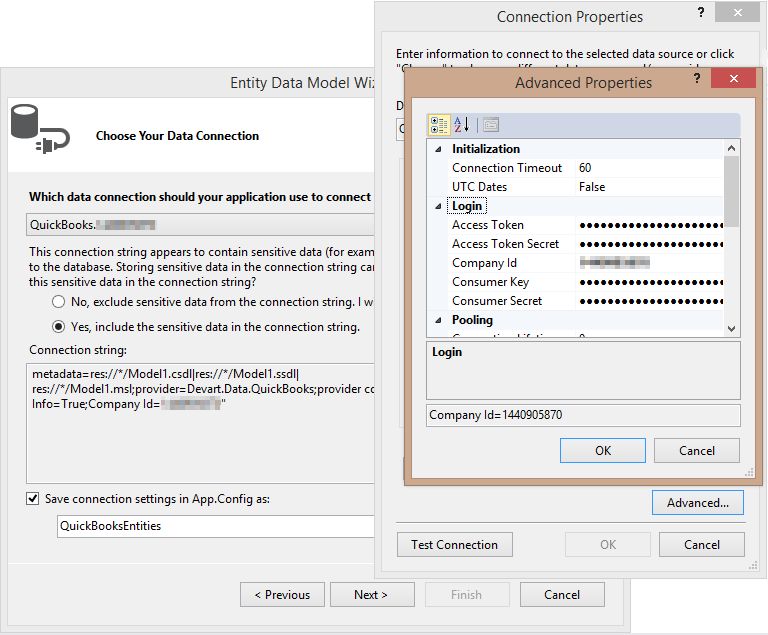Click the Connection Properties help question mark
768x635 pixels.
click(696, 12)
